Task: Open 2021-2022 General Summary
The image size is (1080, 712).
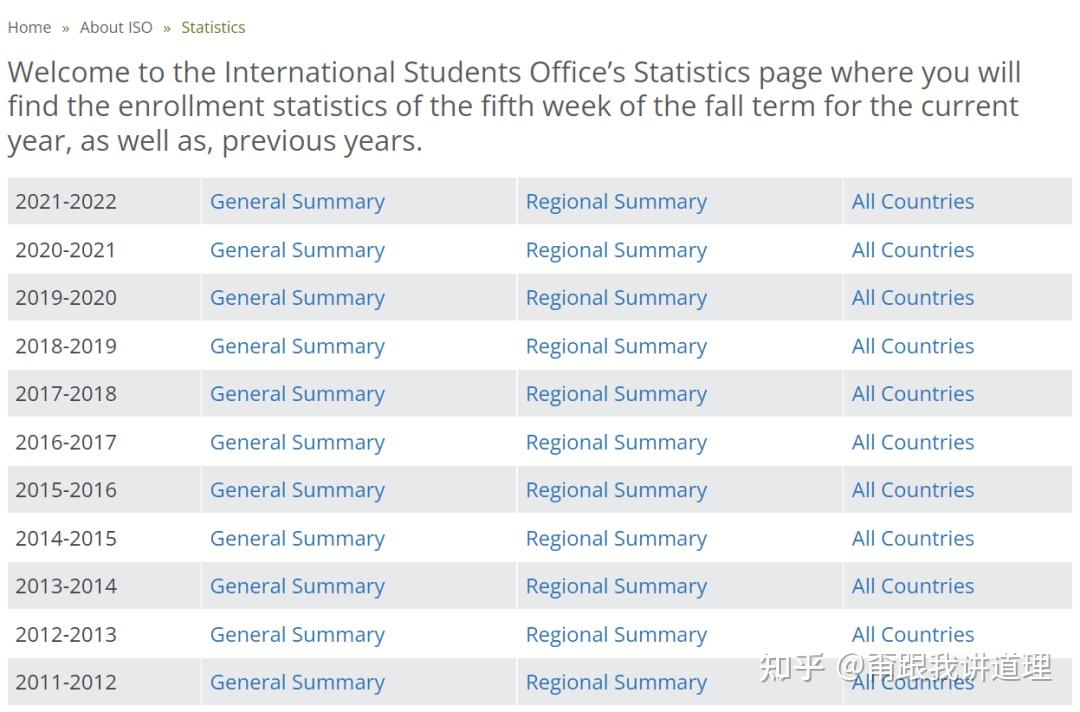Action: click(x=297, y=201)
